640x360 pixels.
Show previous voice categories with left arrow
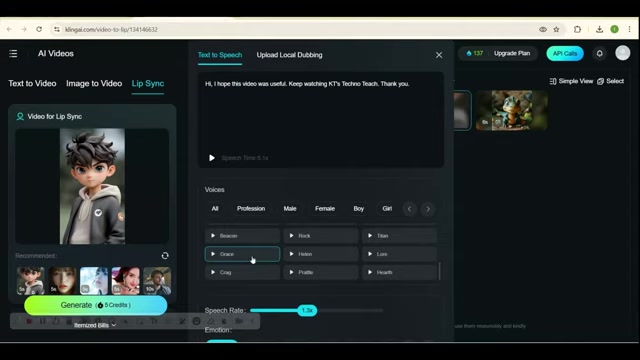pos(409,209)
